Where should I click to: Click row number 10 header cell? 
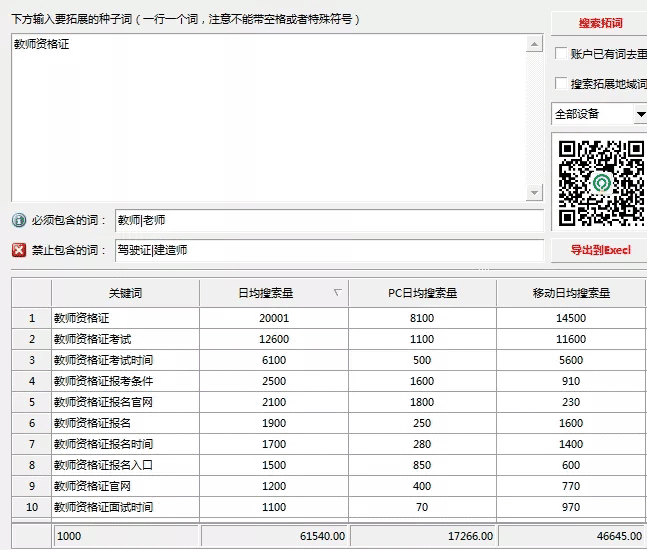point(32,507)
